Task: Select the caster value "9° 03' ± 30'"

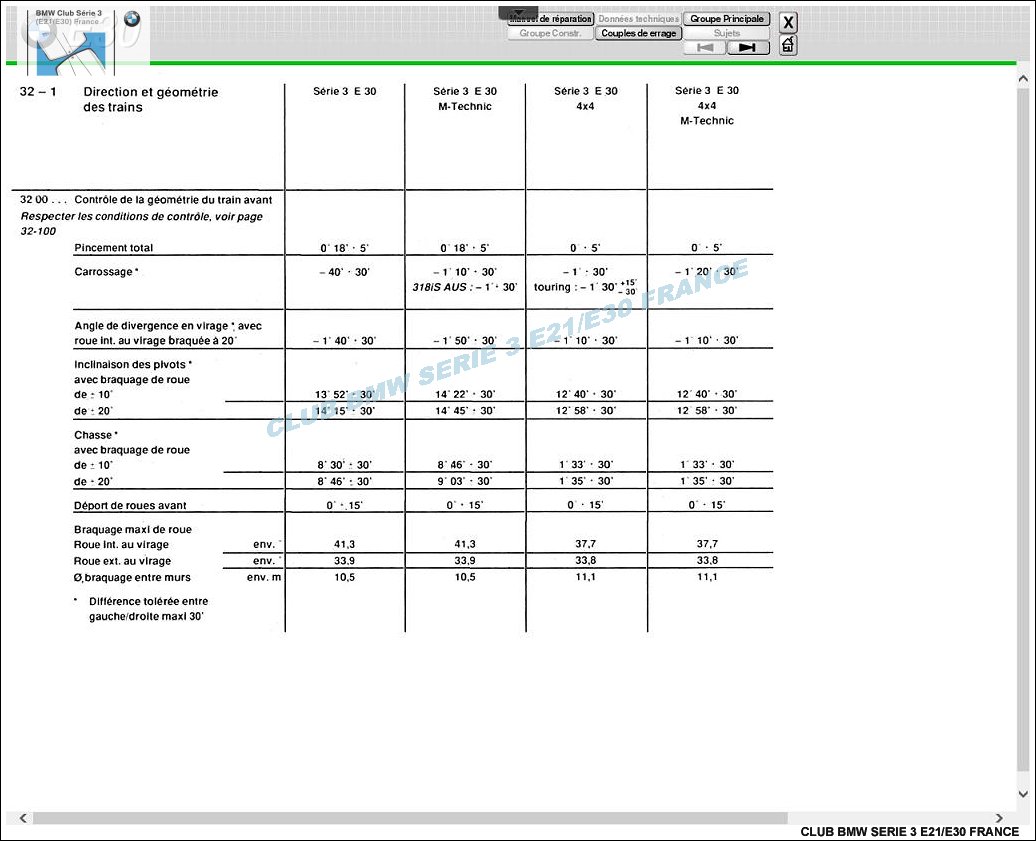Action: 465,481
